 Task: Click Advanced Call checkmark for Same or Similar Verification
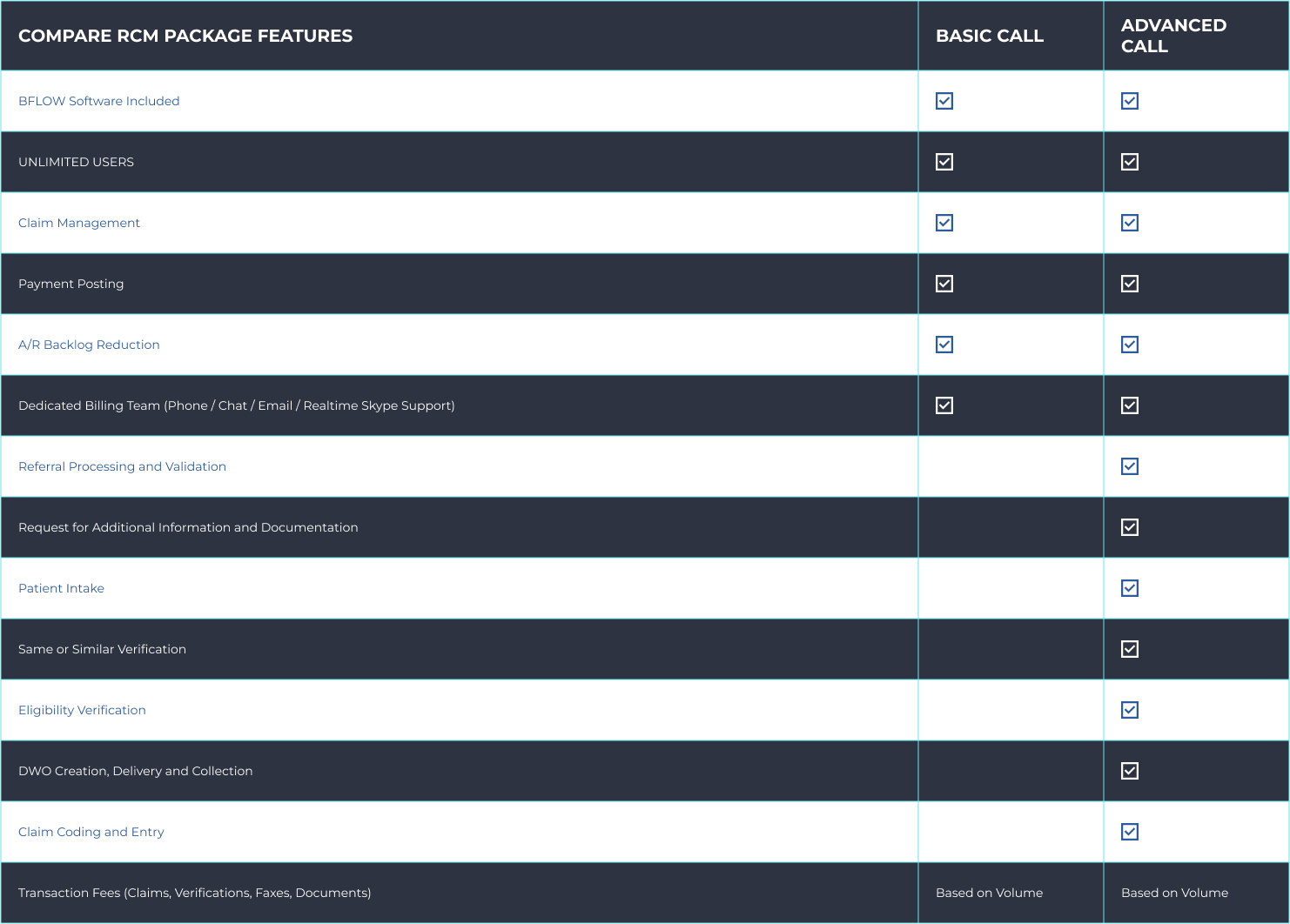click(x=1130, y=649)
